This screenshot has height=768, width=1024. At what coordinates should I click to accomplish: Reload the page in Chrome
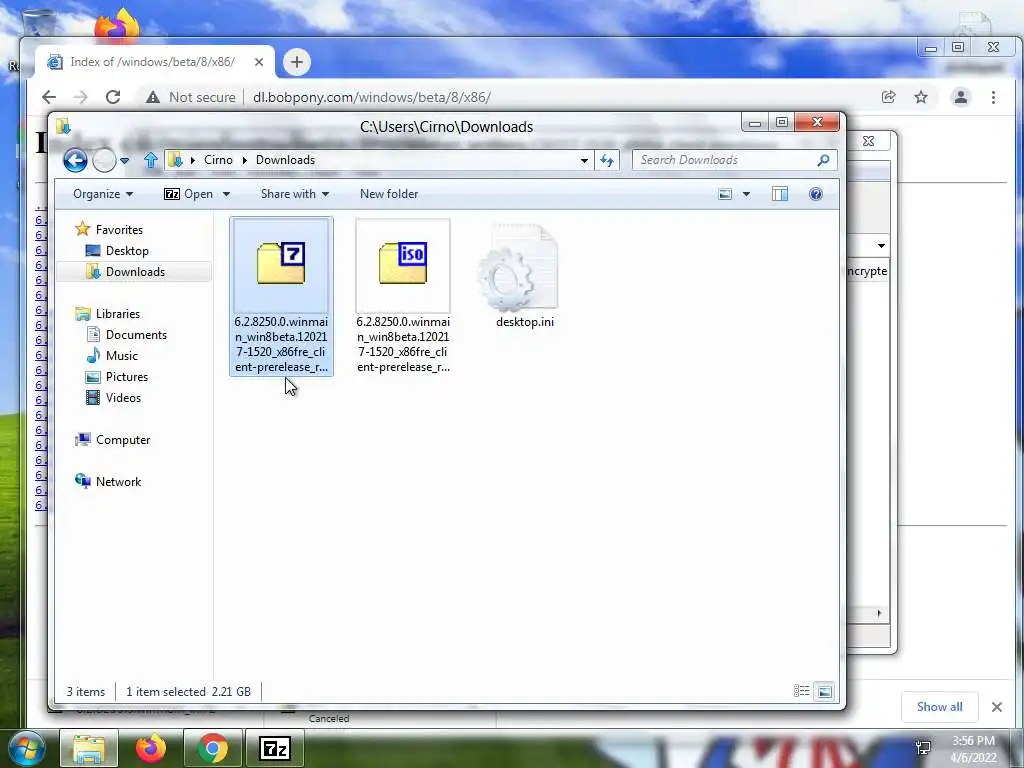click(x=113, y=97)
